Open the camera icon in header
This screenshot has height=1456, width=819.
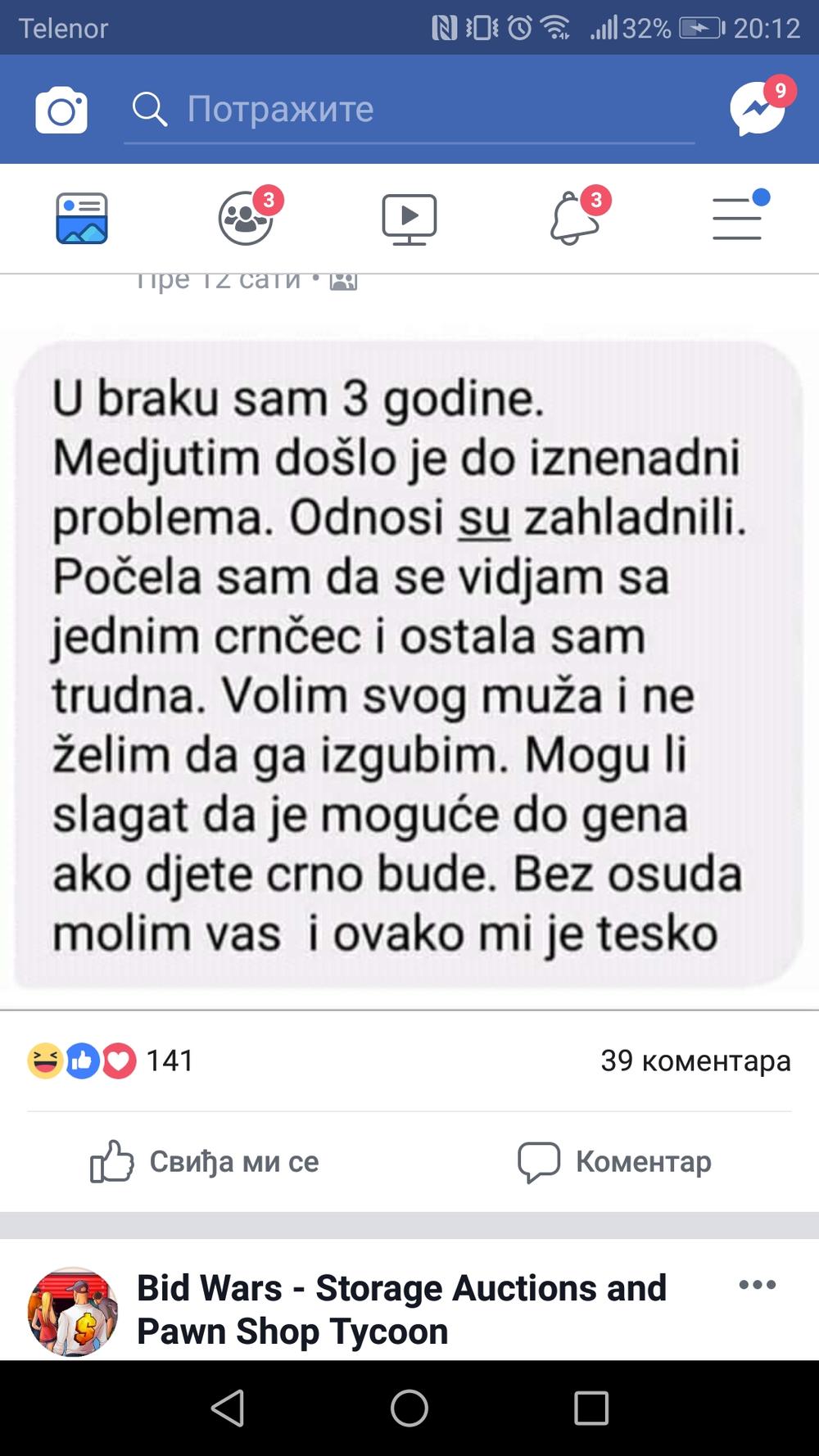[x=61, y=110]
